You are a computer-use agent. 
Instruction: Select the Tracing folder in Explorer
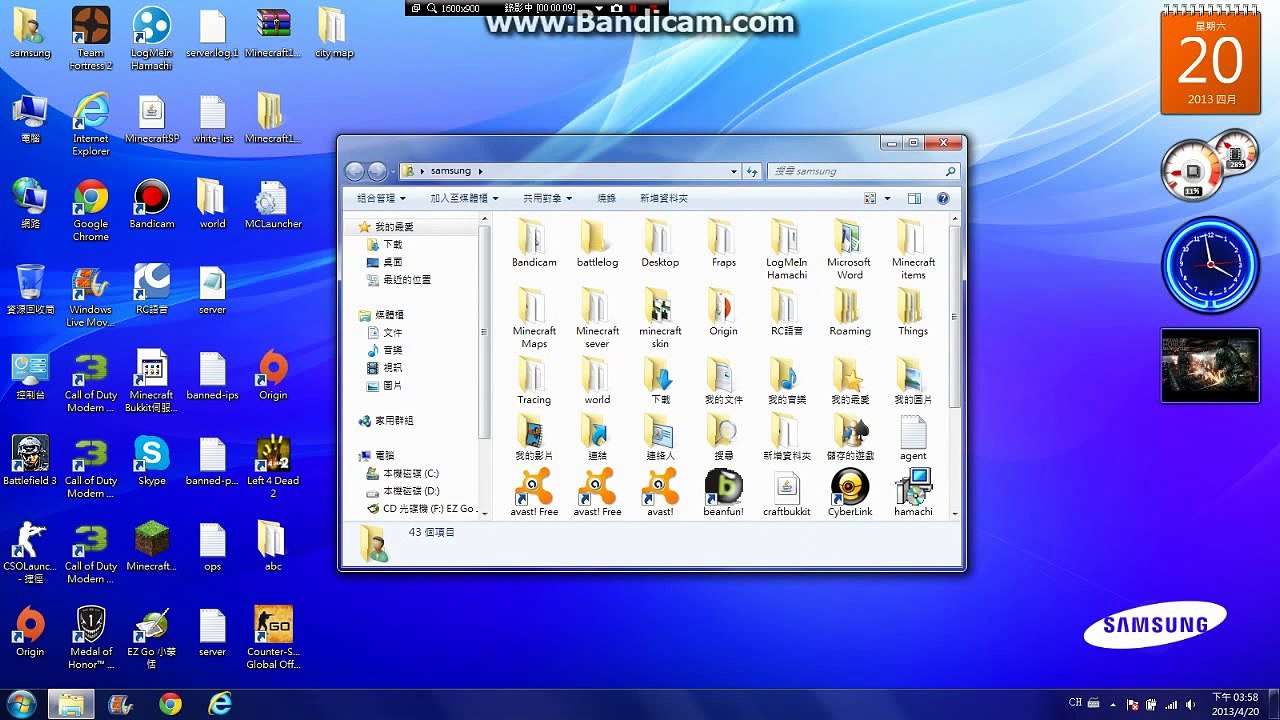click(534, 381)
